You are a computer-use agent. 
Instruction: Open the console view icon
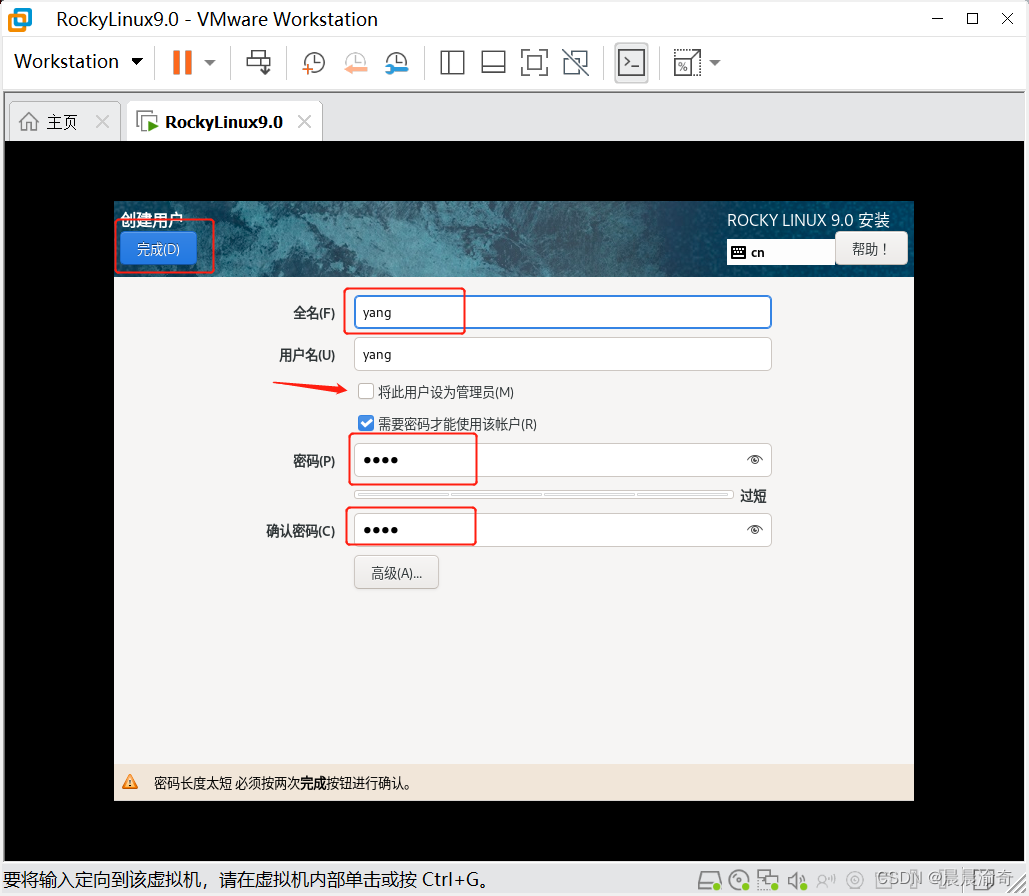coord(631,63)
